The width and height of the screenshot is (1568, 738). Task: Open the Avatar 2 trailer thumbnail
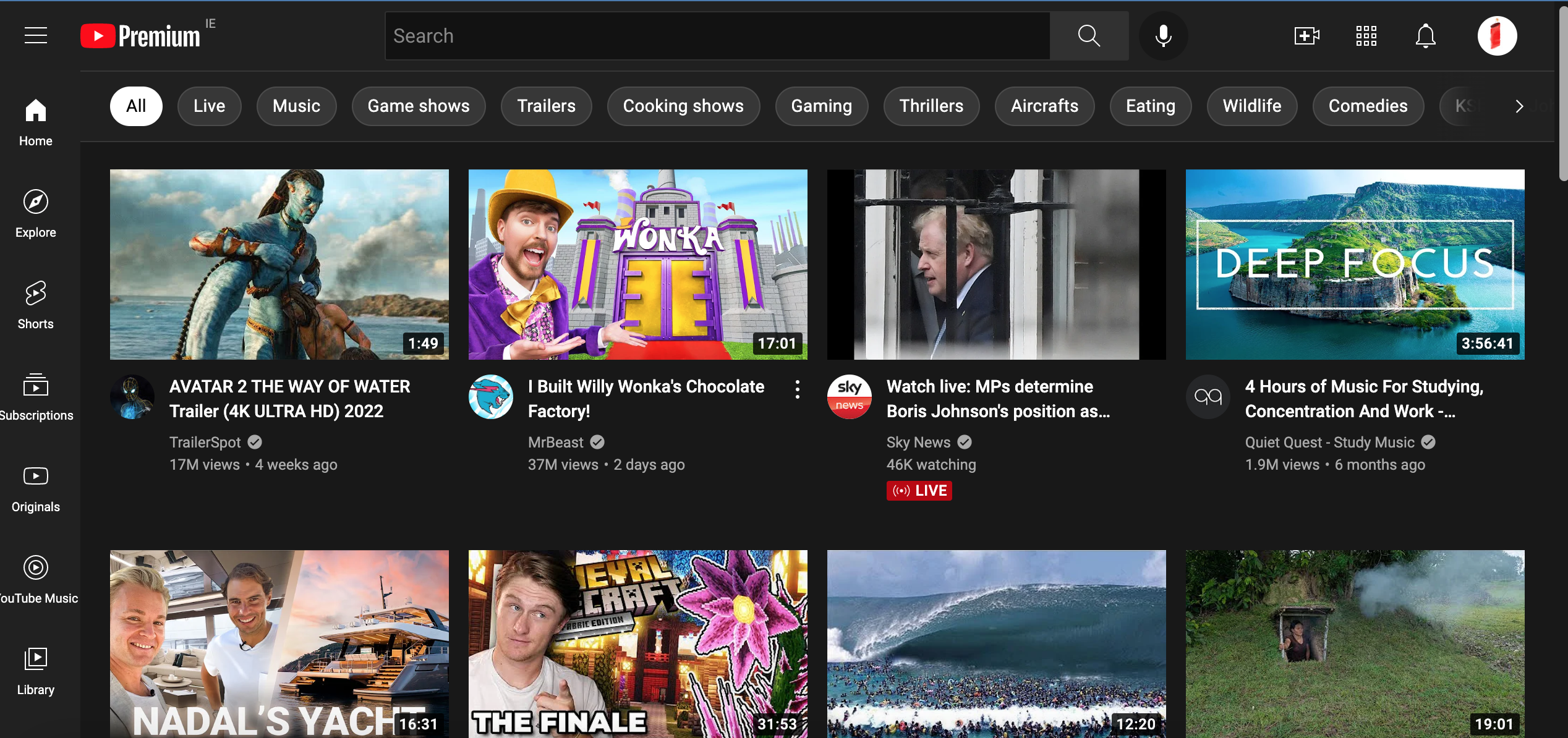(x=279, y=265)
